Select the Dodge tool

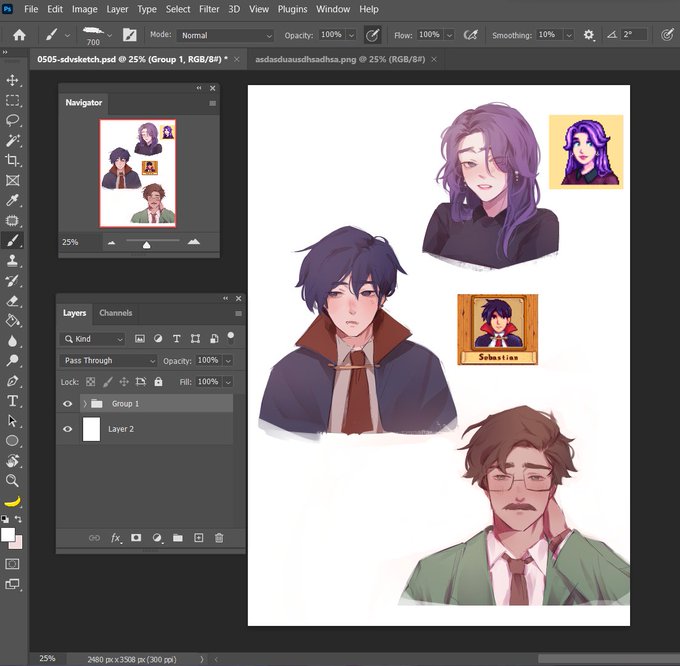[12, 361]
